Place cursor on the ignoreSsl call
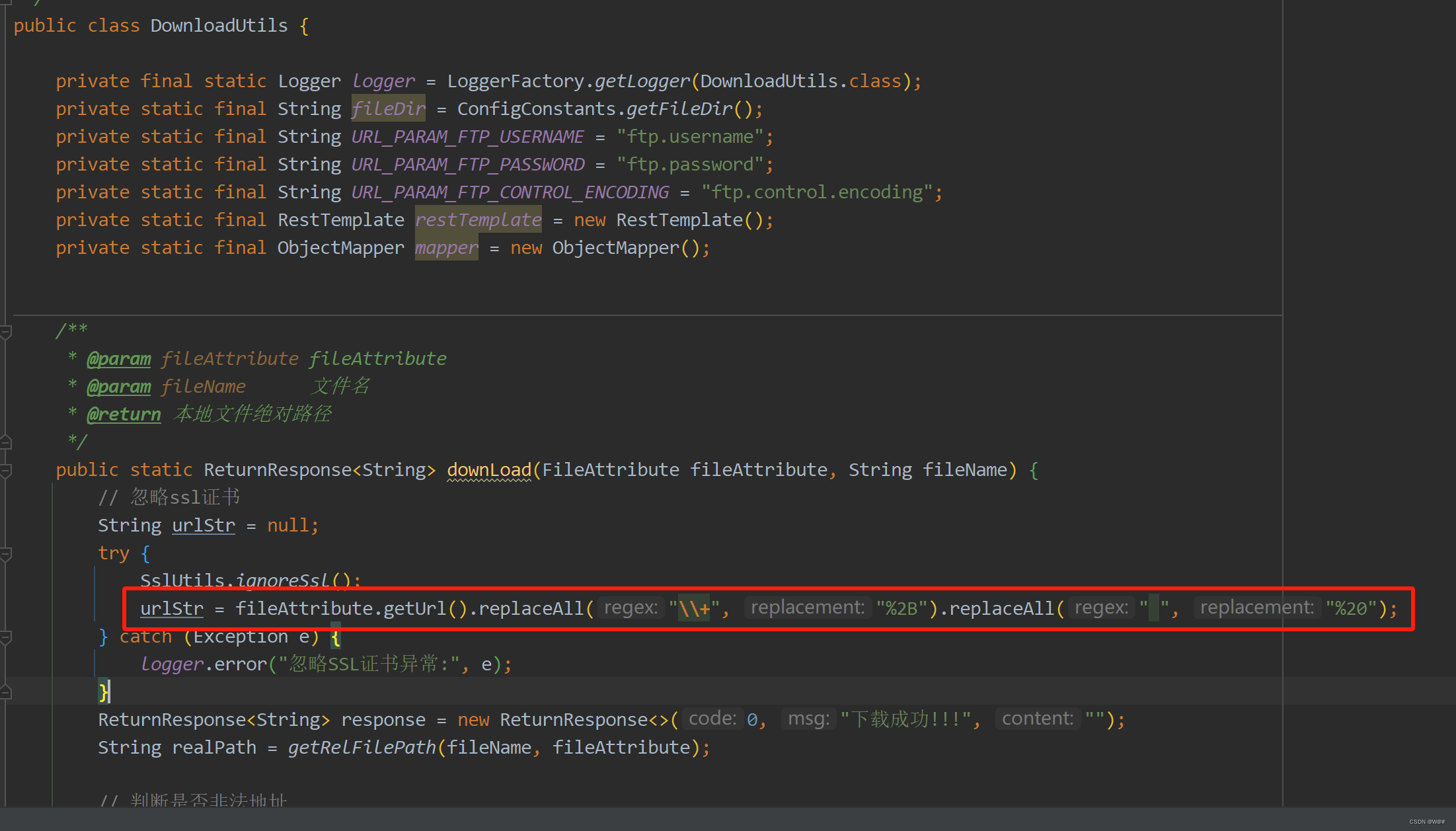 point(282,580)
